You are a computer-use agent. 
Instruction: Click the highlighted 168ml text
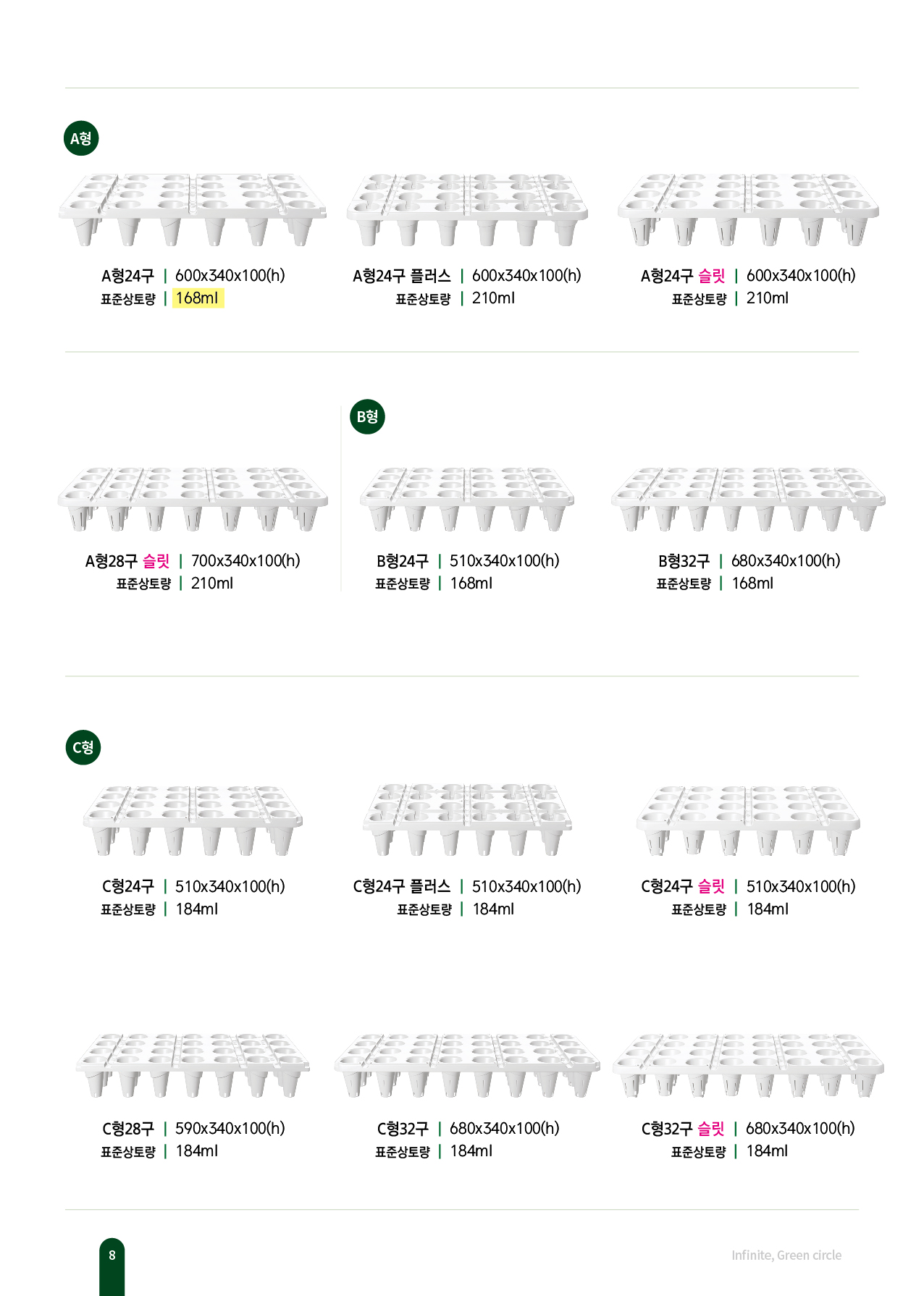coord(197,298)
